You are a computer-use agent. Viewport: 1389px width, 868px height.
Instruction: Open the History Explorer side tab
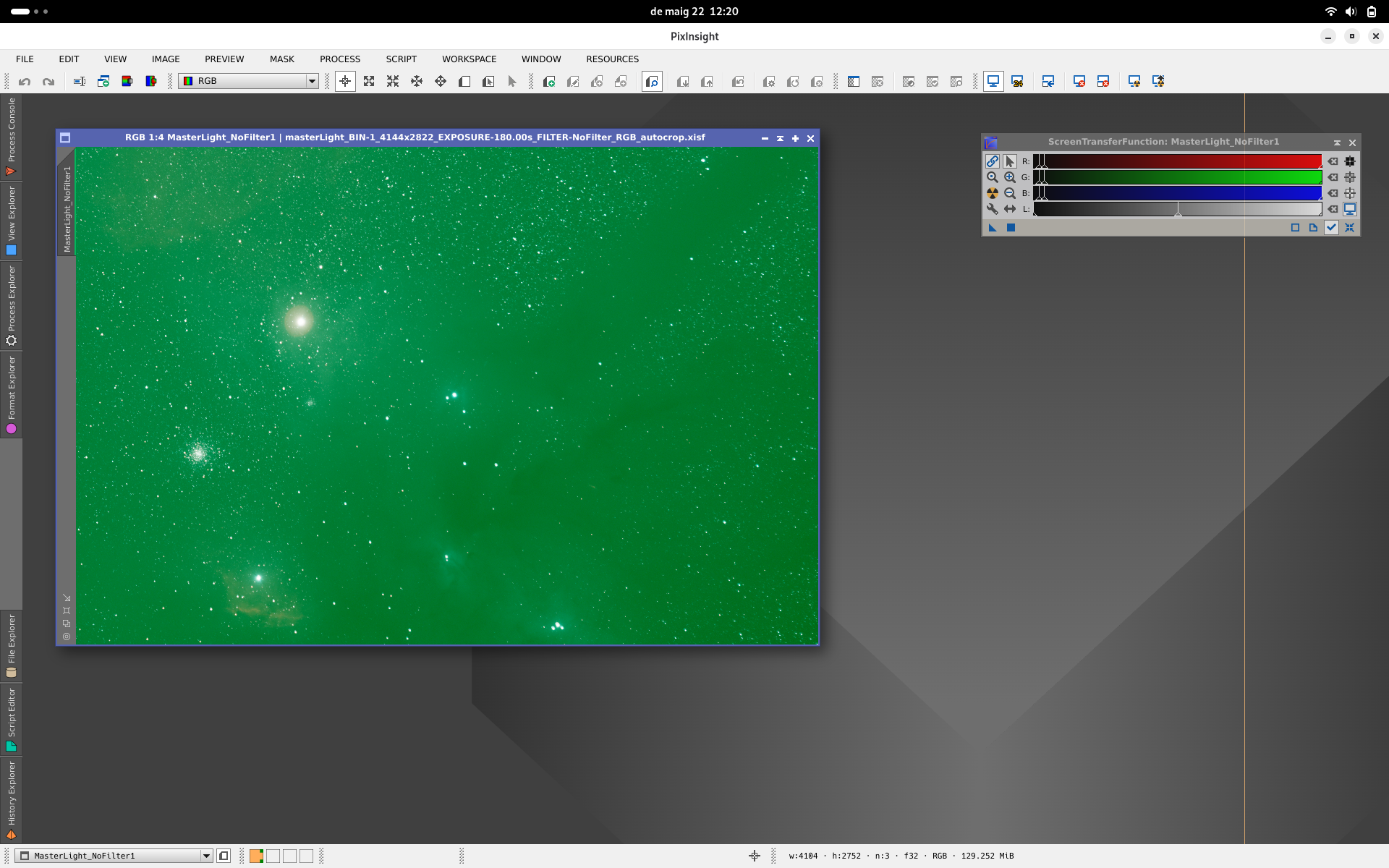click(x=11, y=800)
